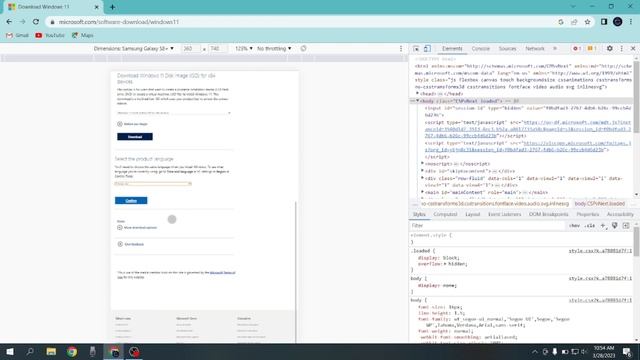
Task: Select the inspect element picker icon
Action: (x=416, y=49)
